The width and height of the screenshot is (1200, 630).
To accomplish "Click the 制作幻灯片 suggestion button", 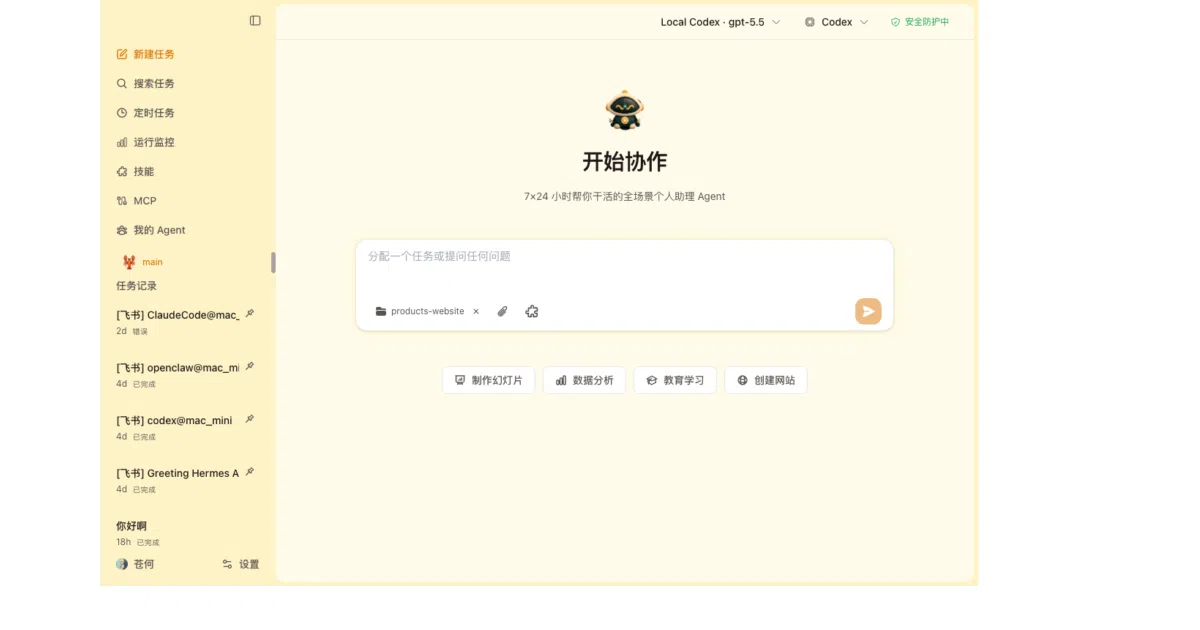I will (x=488, y=380).
